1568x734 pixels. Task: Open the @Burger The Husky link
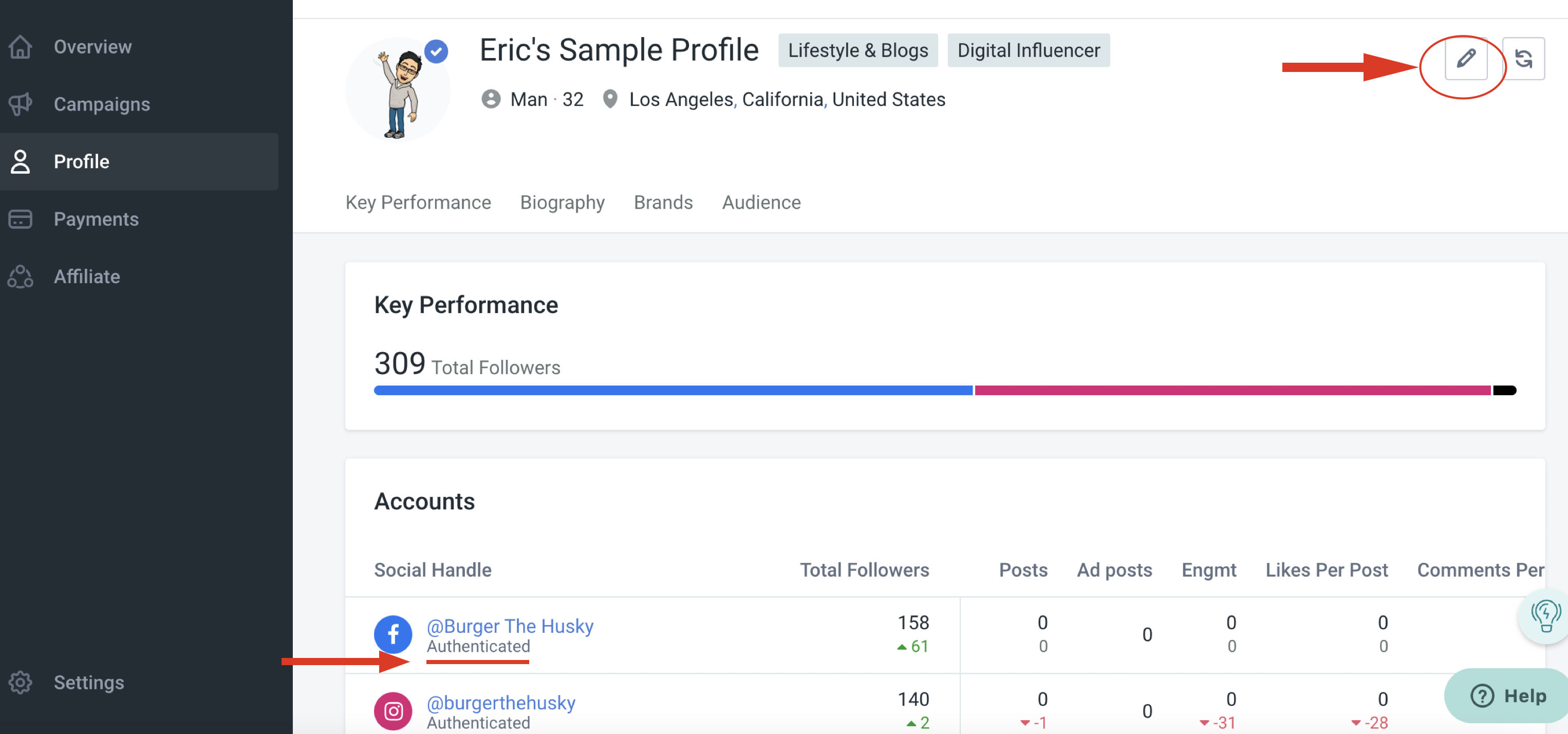[510, 626]
